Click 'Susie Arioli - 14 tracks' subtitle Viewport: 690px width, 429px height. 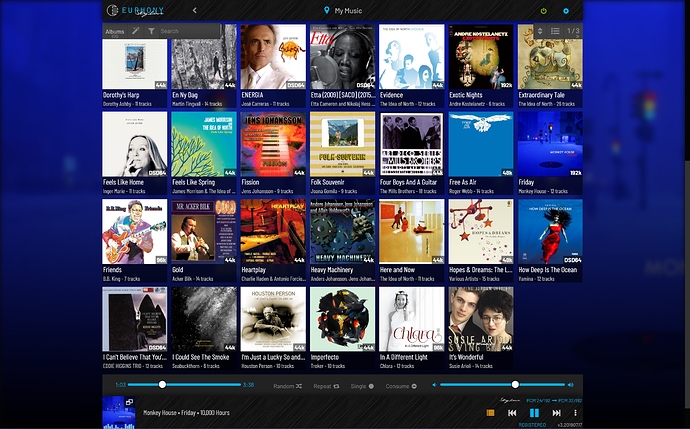[471, 366]
